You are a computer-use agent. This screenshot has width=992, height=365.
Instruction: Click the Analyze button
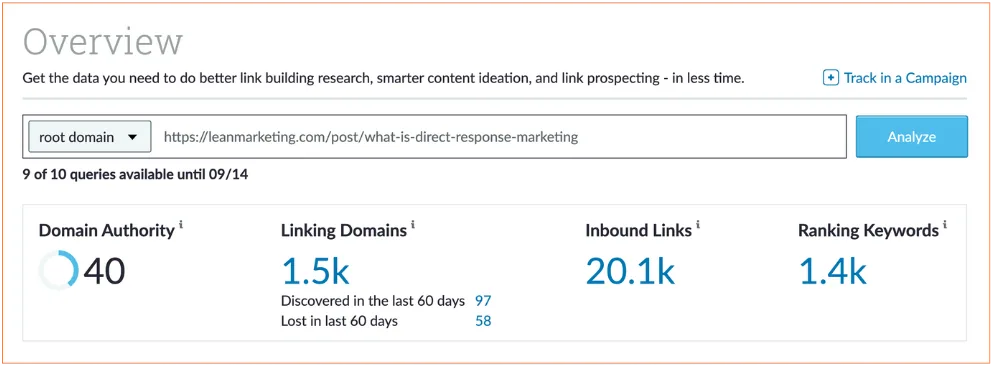pos(912,137)
